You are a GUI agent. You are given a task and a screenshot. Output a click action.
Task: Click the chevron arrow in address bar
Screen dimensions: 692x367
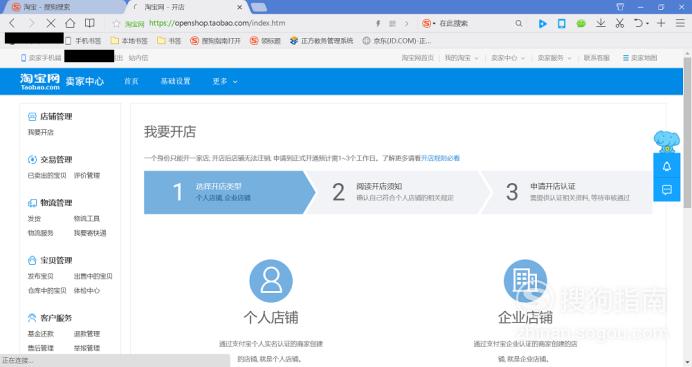click(406, 23)
